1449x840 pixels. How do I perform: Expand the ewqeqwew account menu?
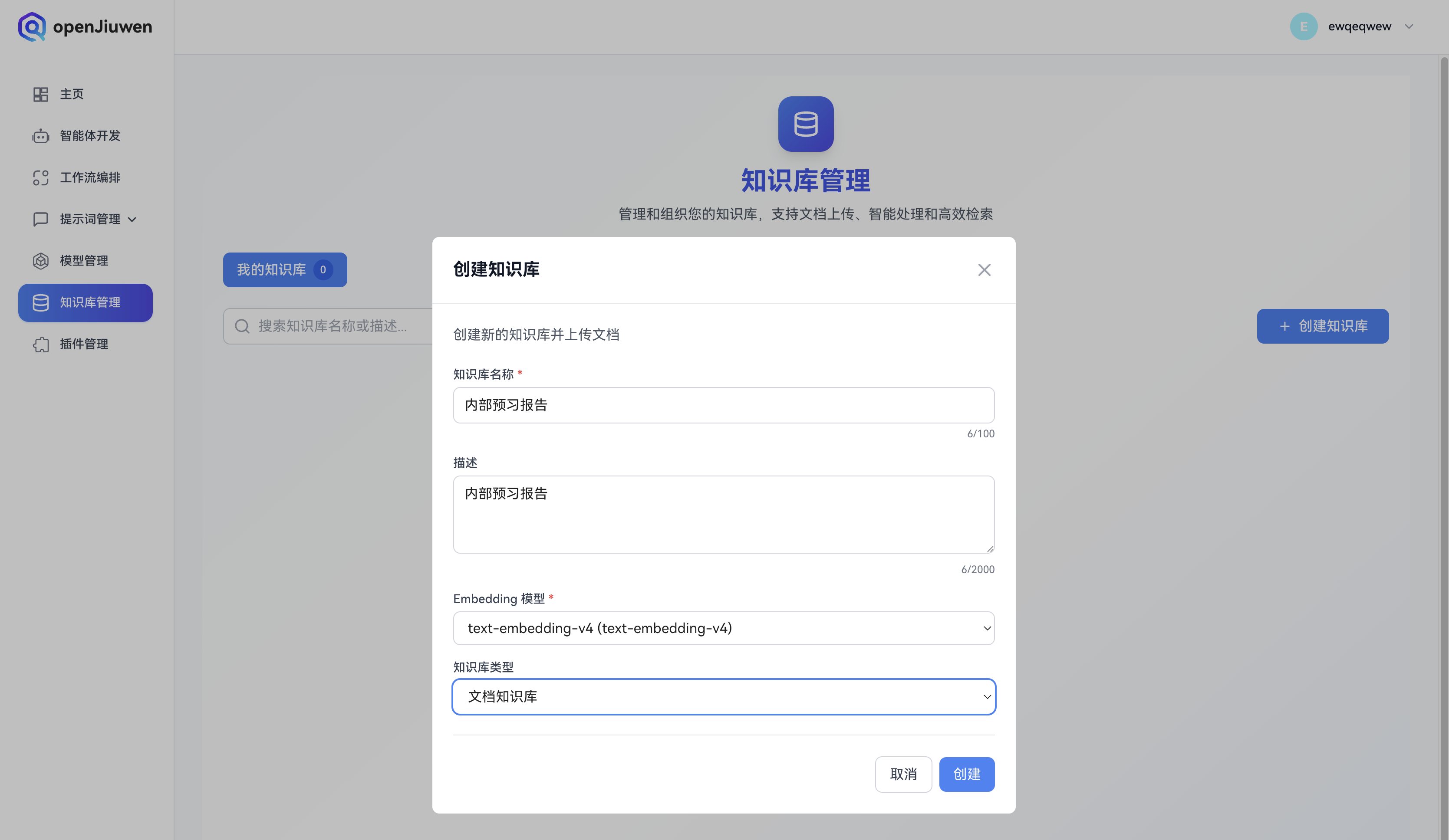pyautogui.click(x=1409, y=26)
